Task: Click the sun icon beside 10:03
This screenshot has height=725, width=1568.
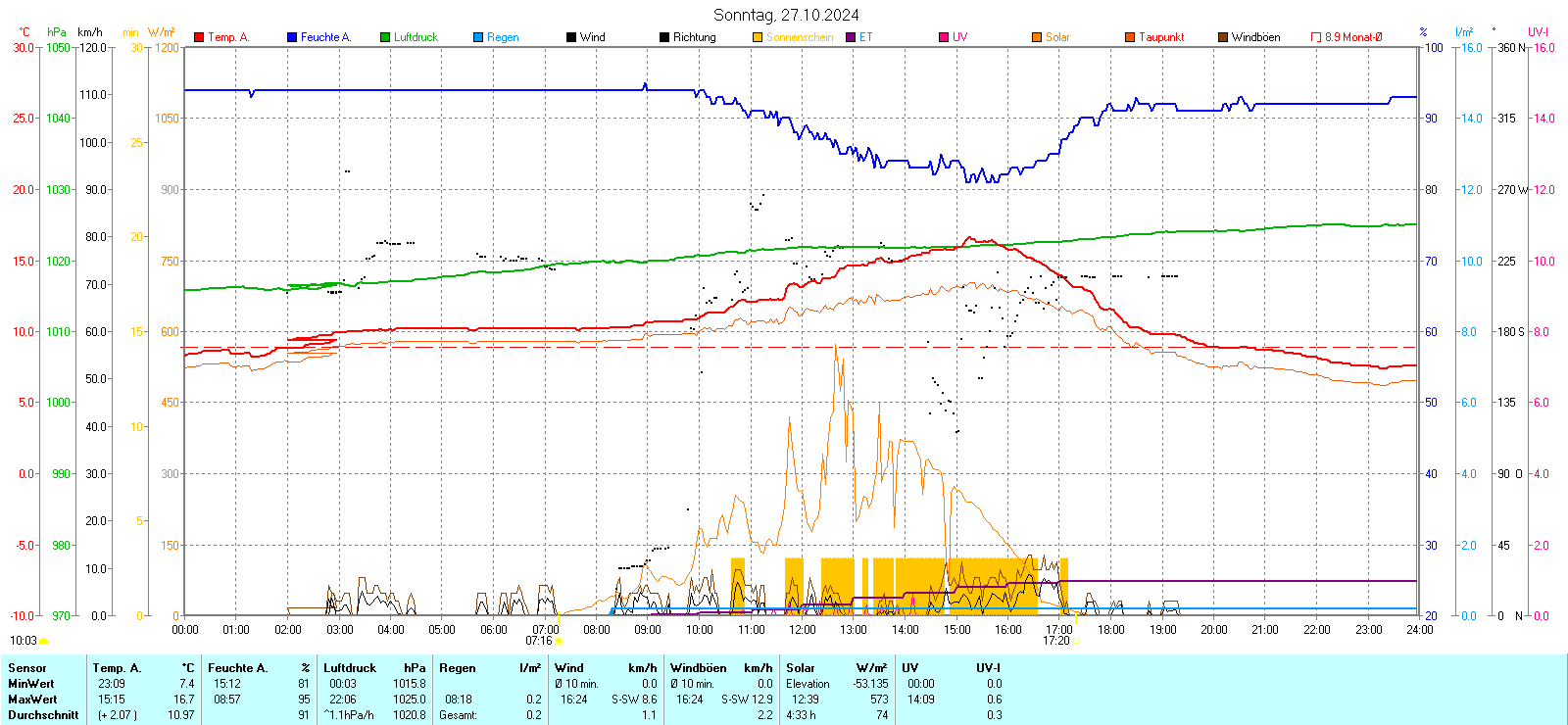Action: tap(44, 642)
